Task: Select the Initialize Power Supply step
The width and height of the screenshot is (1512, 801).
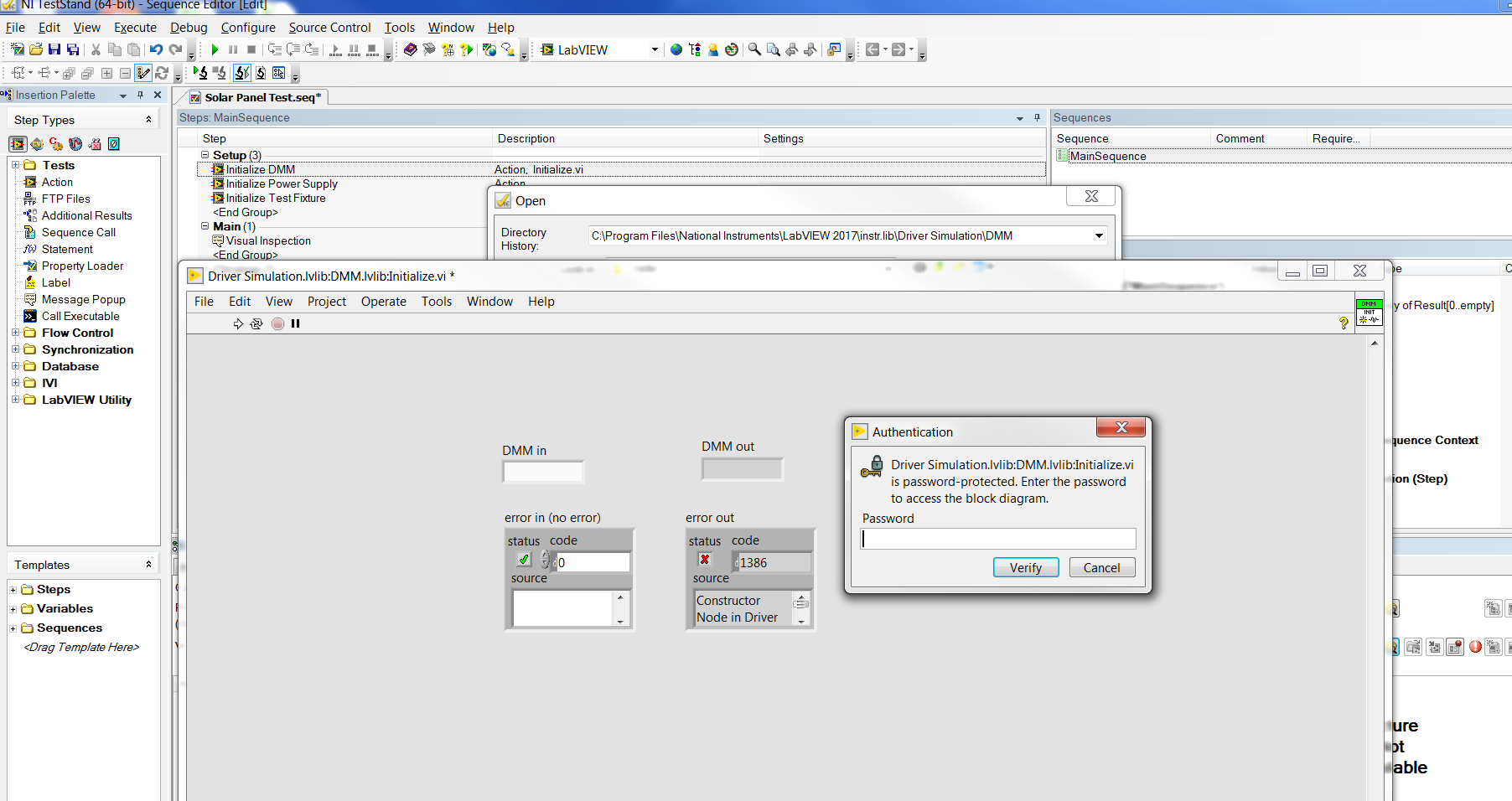Action: tap(282, 183)
